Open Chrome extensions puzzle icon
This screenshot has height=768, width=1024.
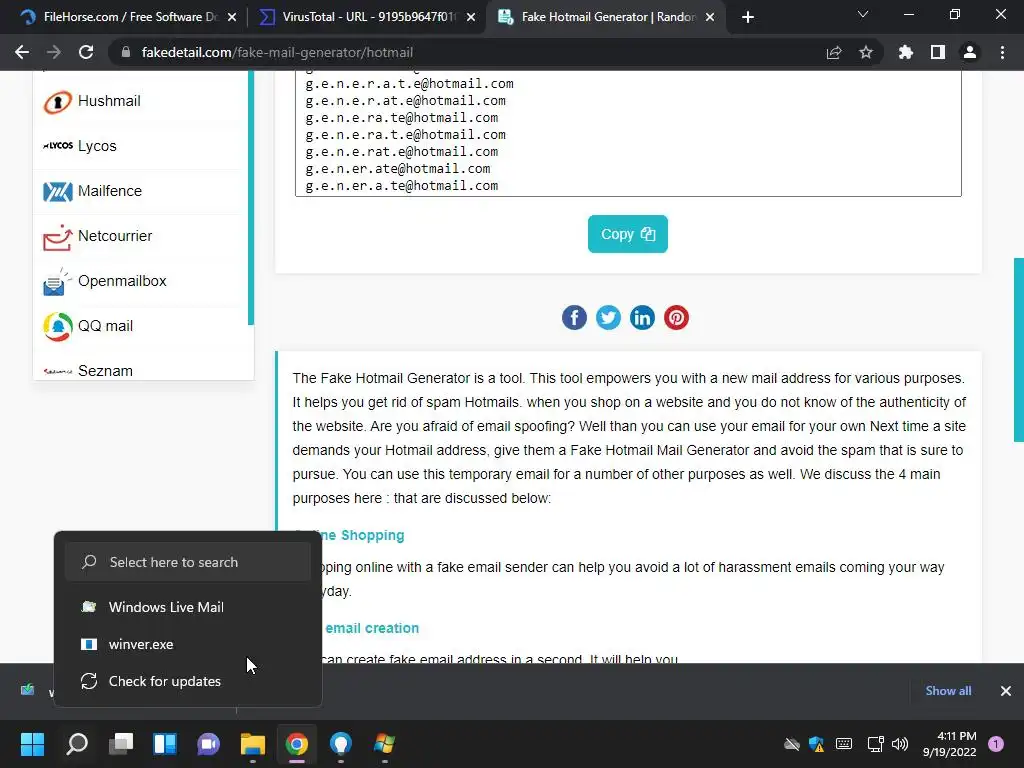pos(906,52)
